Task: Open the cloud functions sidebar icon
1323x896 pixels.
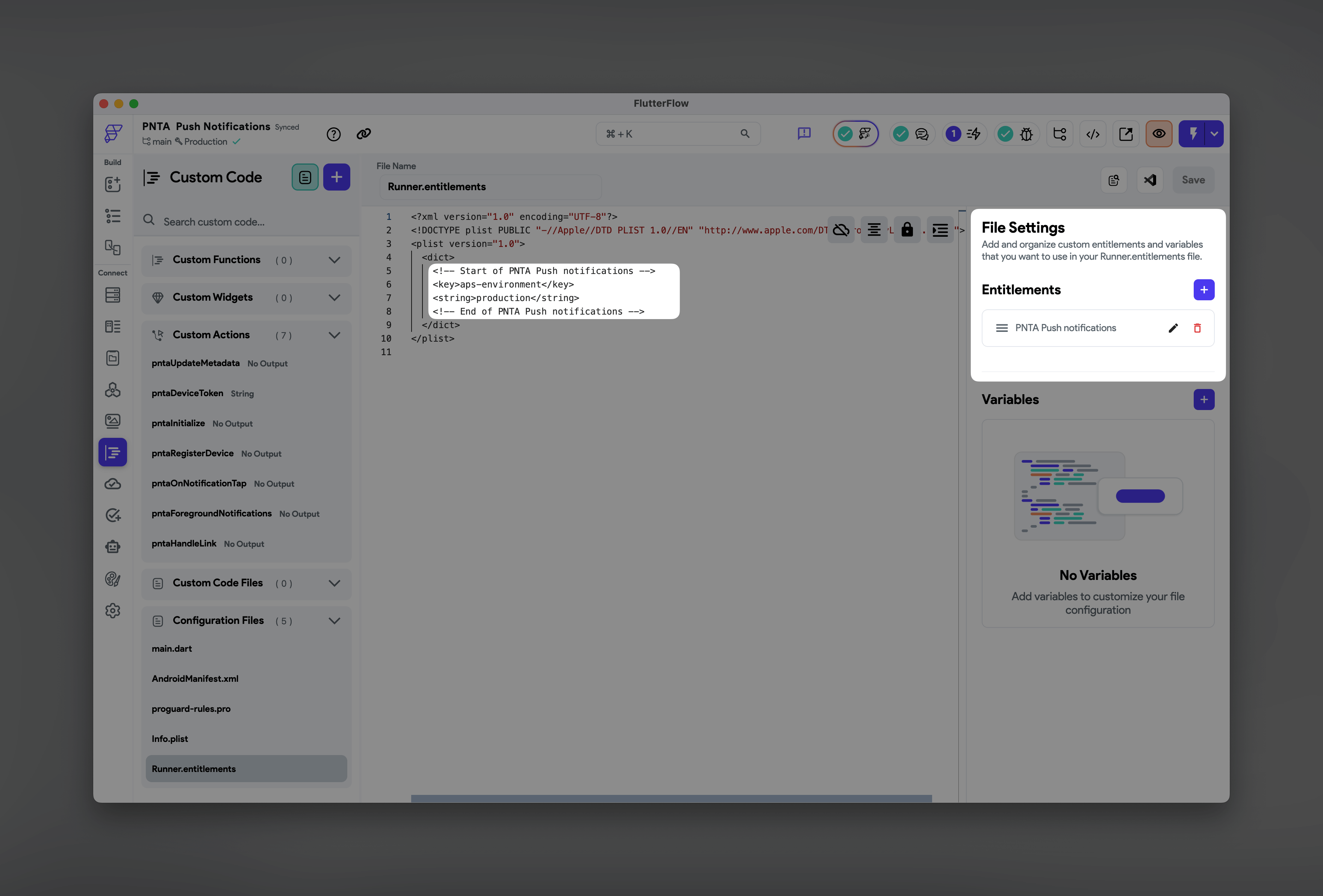Action: (x=113, y=484)
